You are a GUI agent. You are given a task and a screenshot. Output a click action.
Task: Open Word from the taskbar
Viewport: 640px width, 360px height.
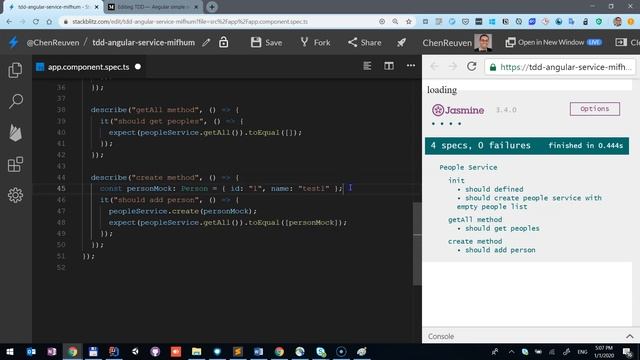click(258, 351)
